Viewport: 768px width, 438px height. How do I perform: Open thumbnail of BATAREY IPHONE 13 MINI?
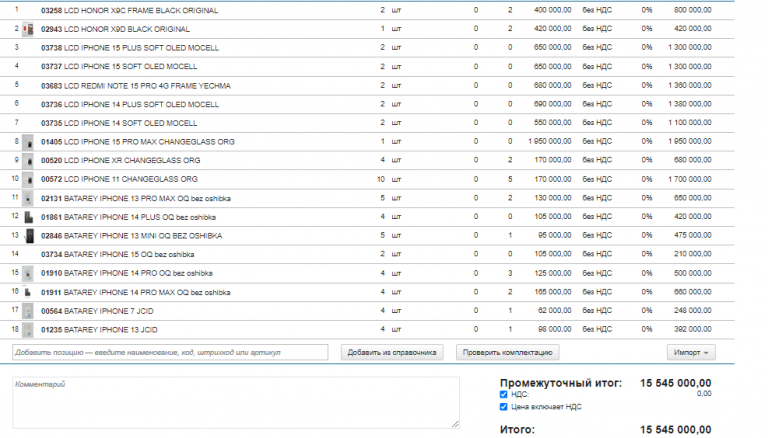coord(29,236)
